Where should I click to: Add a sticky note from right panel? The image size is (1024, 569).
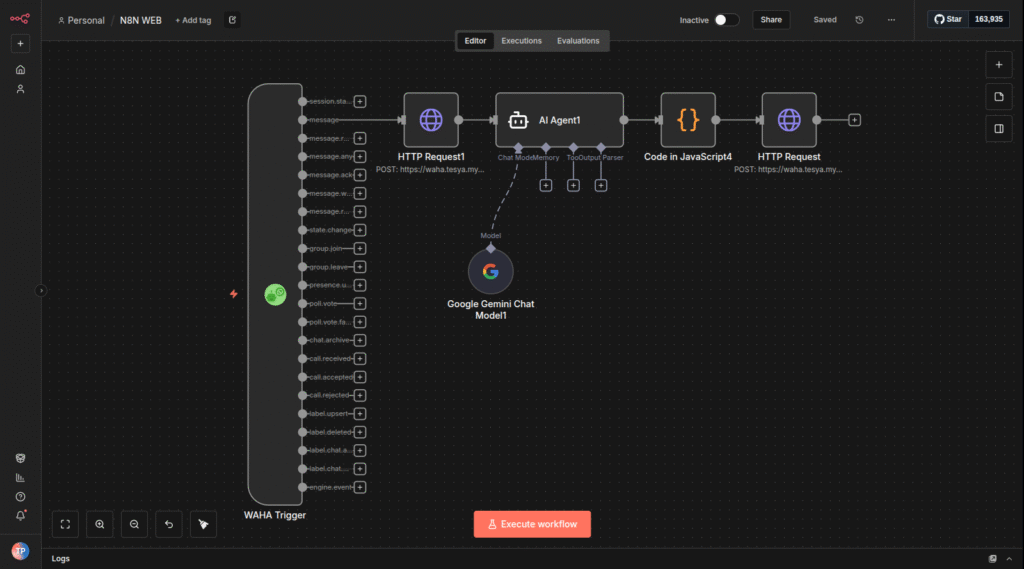click(x=998, y=97)
